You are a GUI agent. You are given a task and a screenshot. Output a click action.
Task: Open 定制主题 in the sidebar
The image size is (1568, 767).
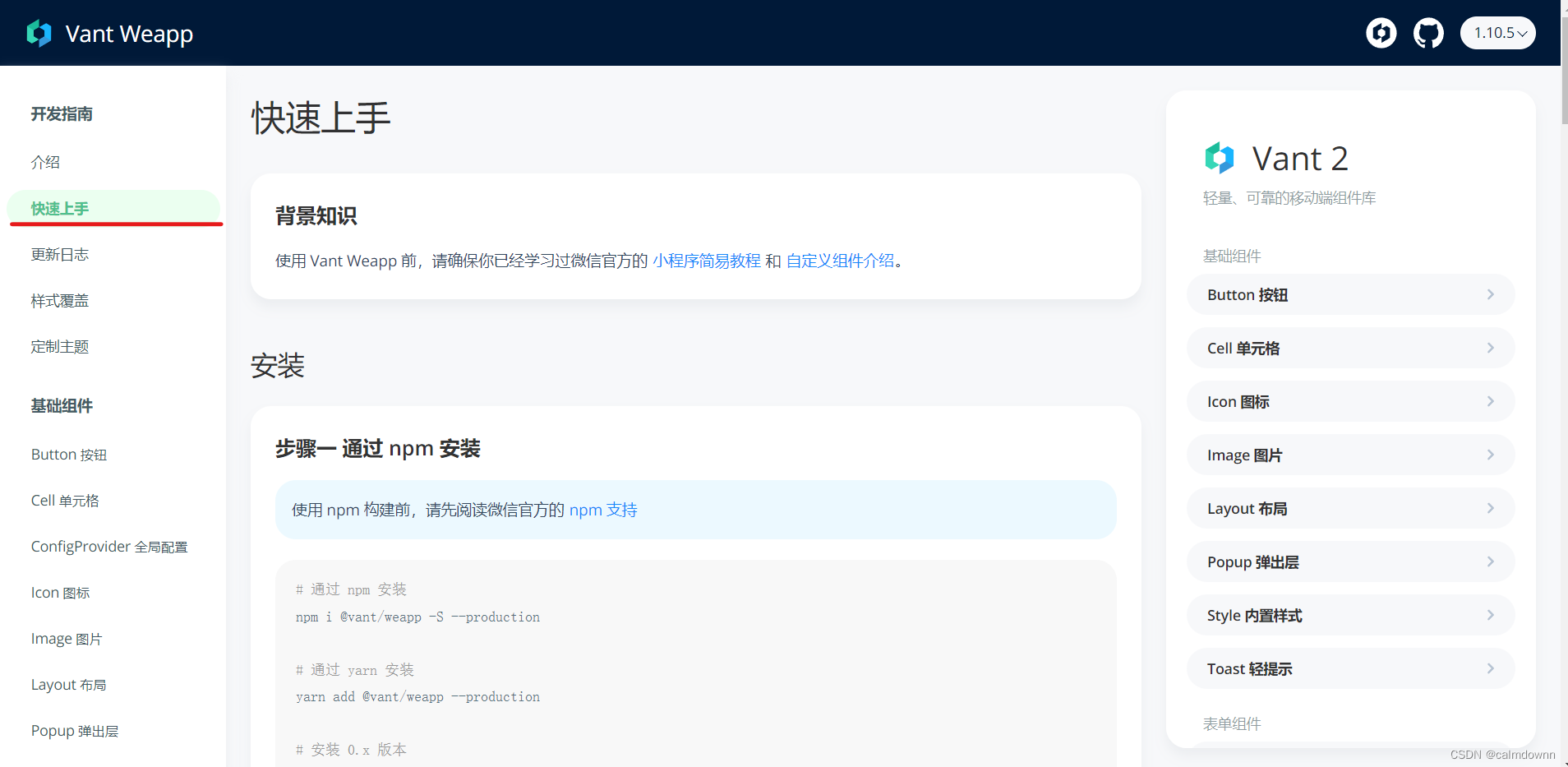60,346
